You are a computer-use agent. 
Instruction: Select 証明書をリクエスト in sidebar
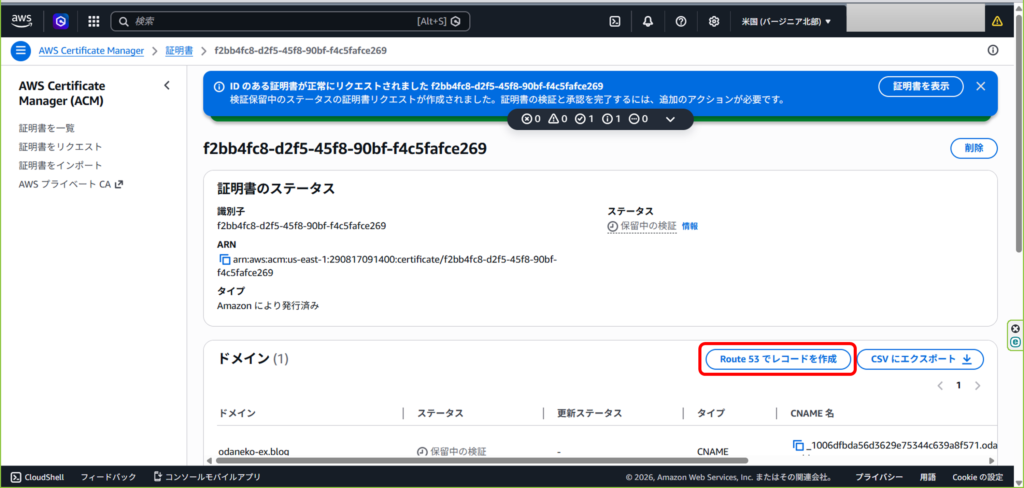coord(60,147)
